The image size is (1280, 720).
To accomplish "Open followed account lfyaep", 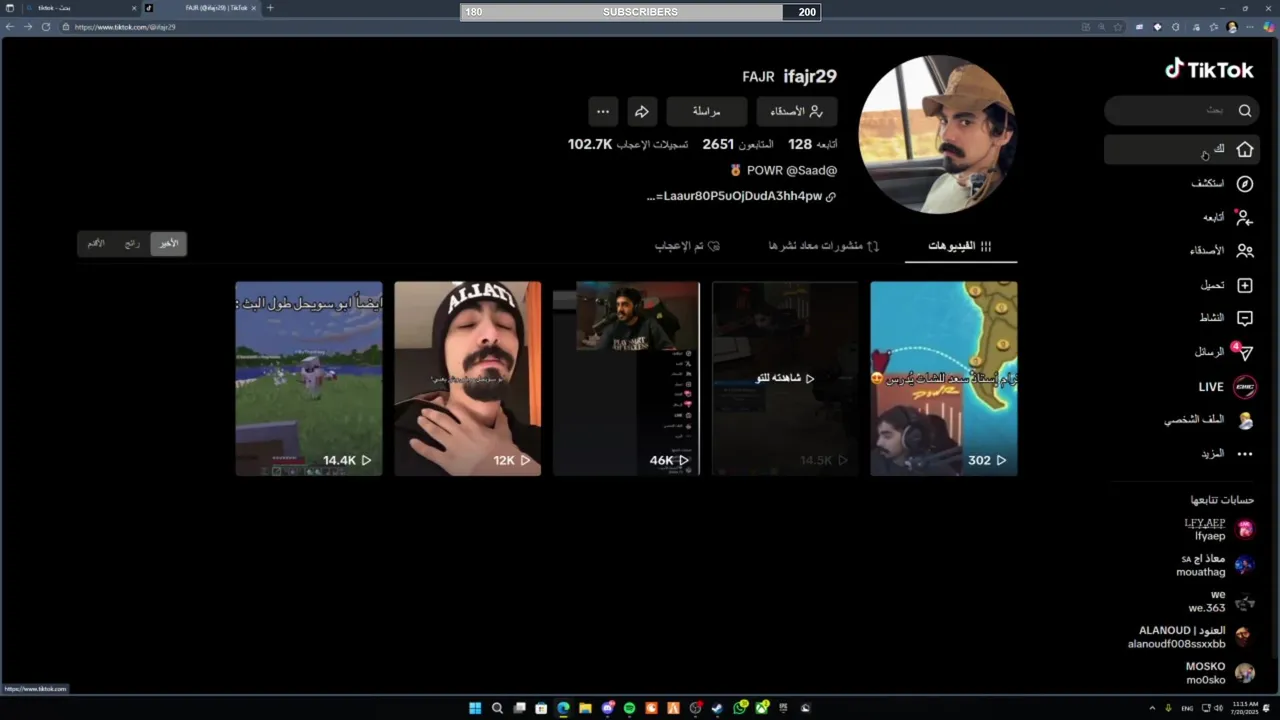I will (1218, 530).
